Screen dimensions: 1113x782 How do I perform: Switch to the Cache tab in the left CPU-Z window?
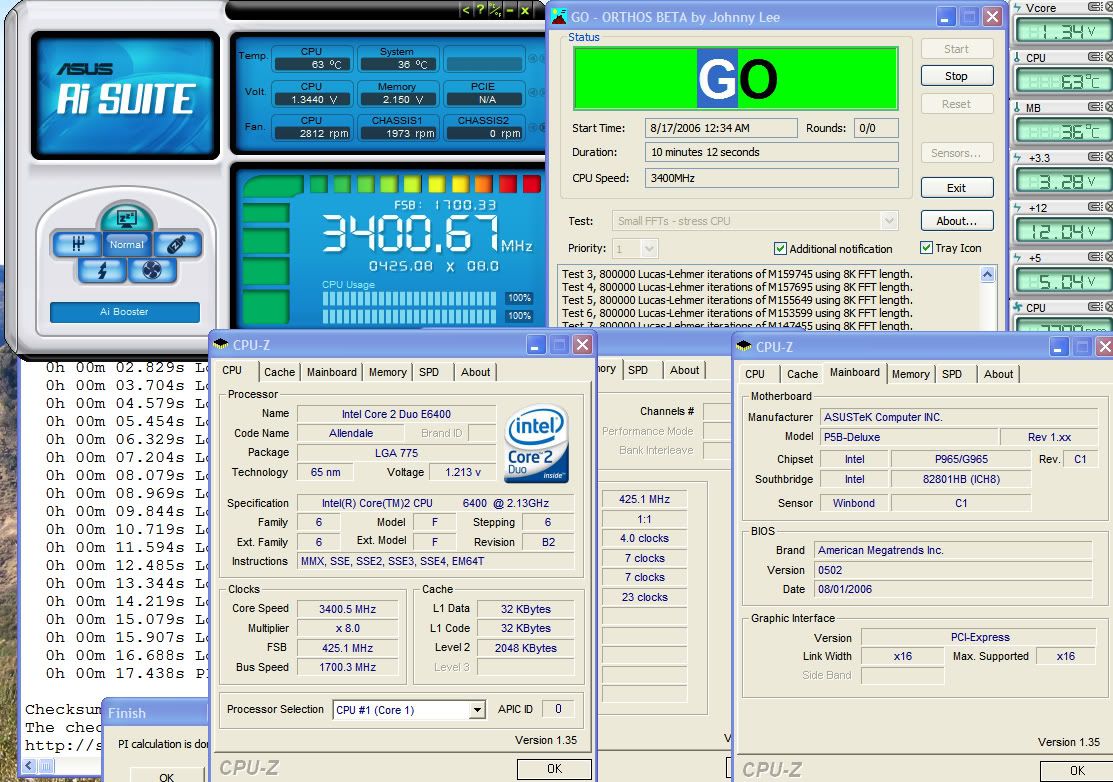(279, 373)
